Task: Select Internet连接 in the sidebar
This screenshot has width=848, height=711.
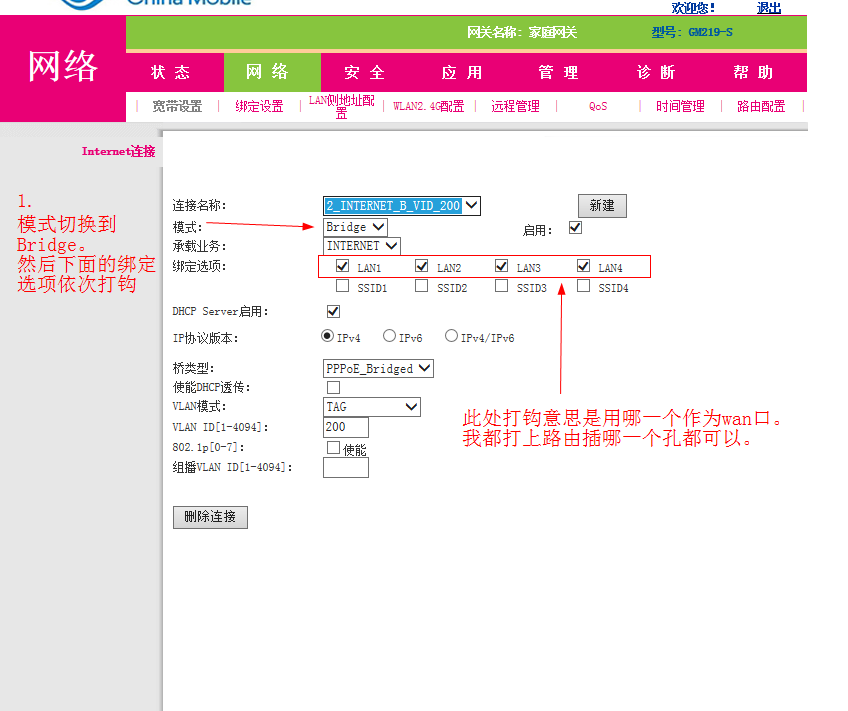Action: click(x=118, y=151)
